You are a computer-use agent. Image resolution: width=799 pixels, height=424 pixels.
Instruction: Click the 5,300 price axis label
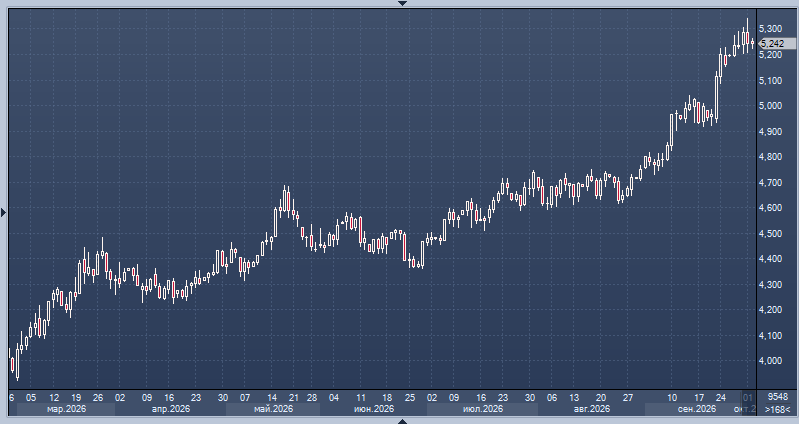[x=770, y=29]
